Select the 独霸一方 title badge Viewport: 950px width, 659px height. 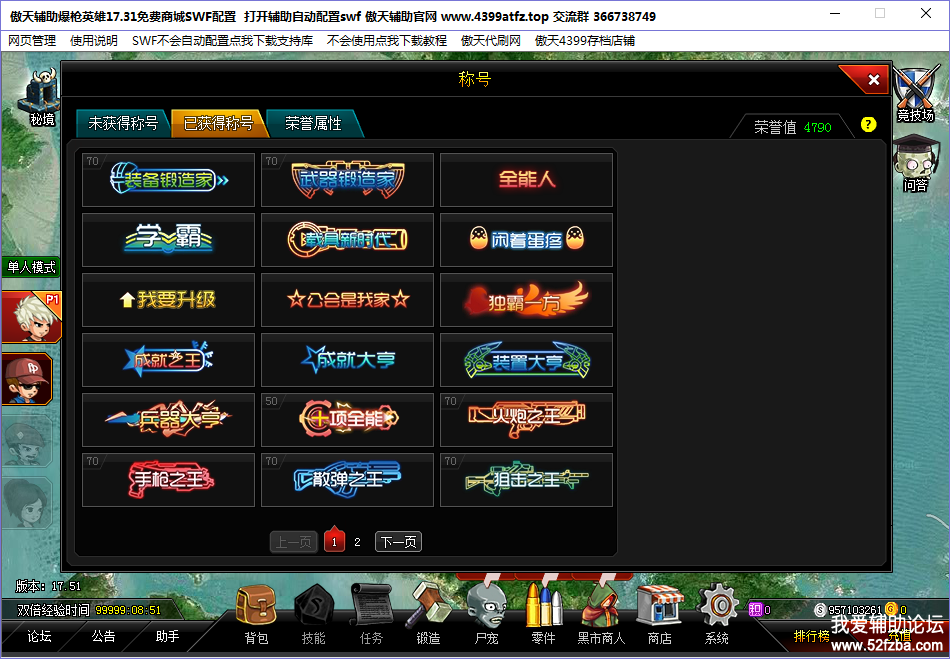pos(526,300)
